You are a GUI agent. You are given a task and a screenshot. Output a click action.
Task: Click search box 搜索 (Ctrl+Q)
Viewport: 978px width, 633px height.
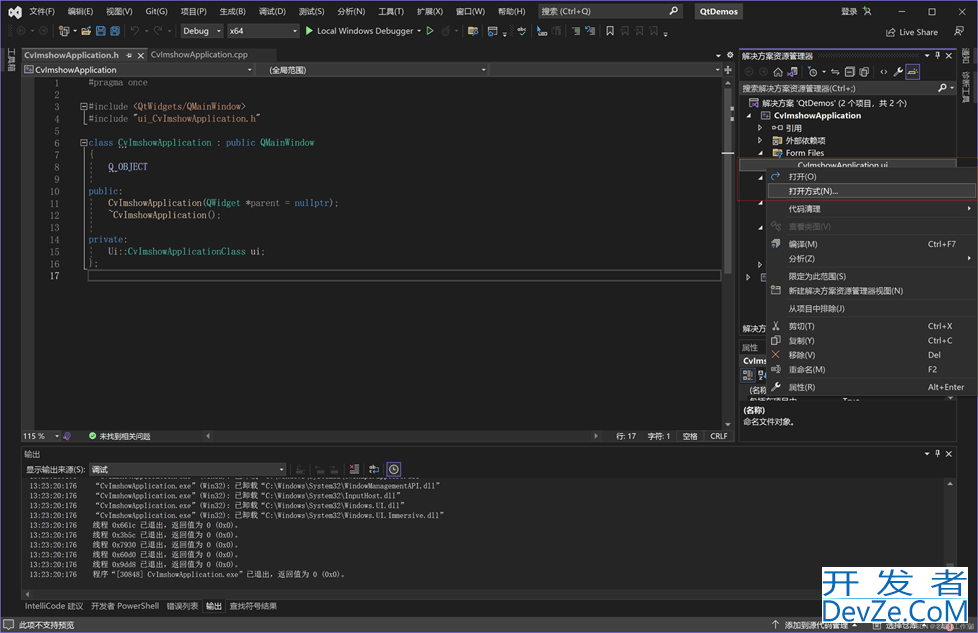[x=609, y=11]
